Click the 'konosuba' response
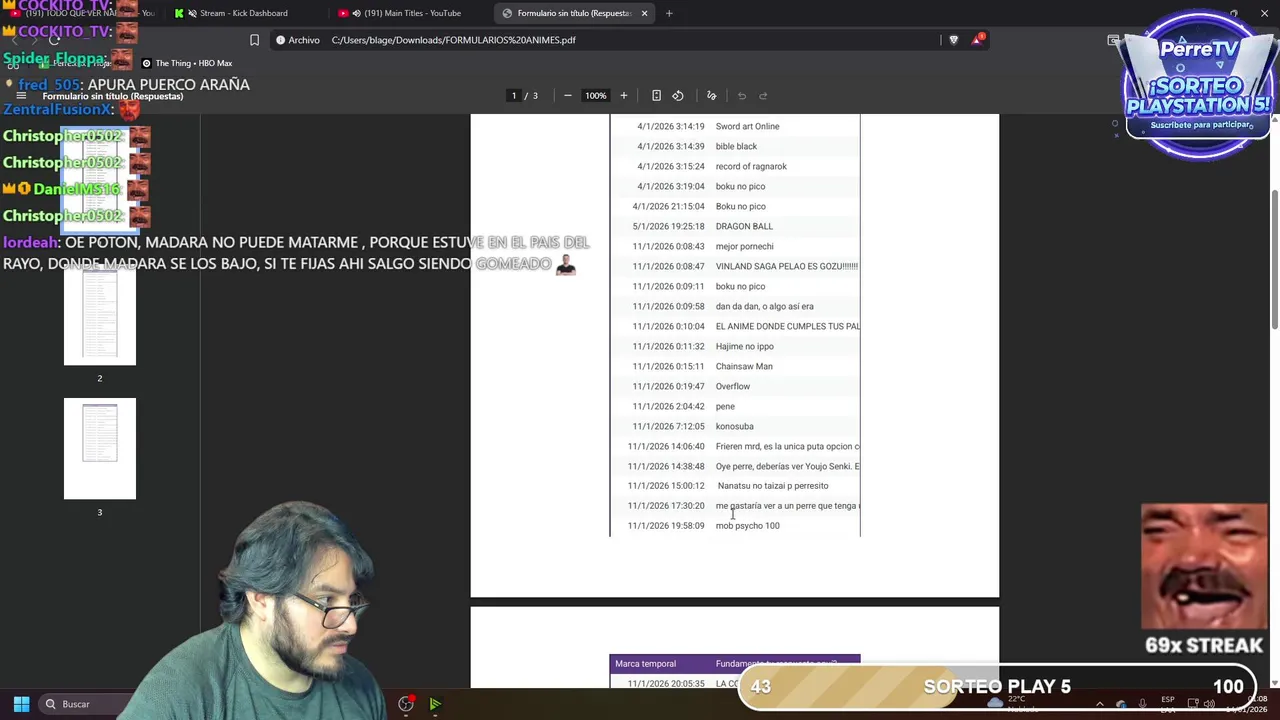The height and width of the screenshot is (720, 1280). tap(734, 427)
